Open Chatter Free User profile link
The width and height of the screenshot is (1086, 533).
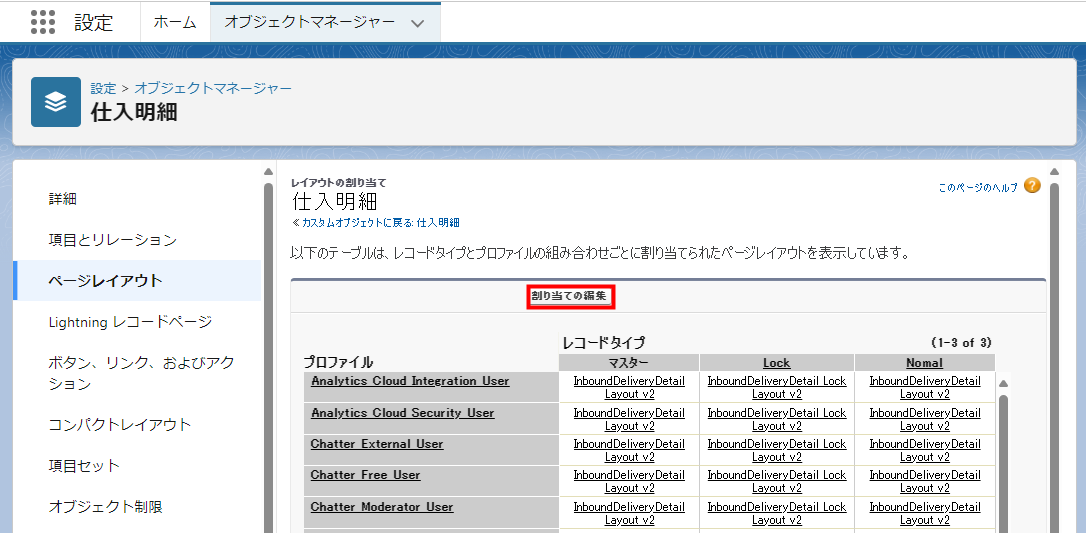[365, 475]
